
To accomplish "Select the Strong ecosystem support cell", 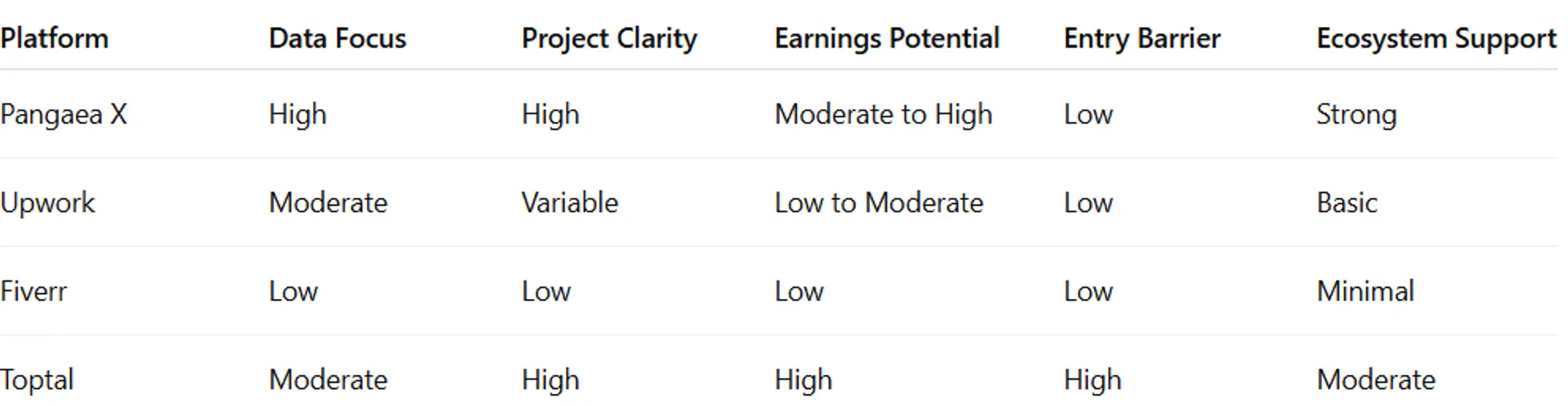I will click(1356, 114).
